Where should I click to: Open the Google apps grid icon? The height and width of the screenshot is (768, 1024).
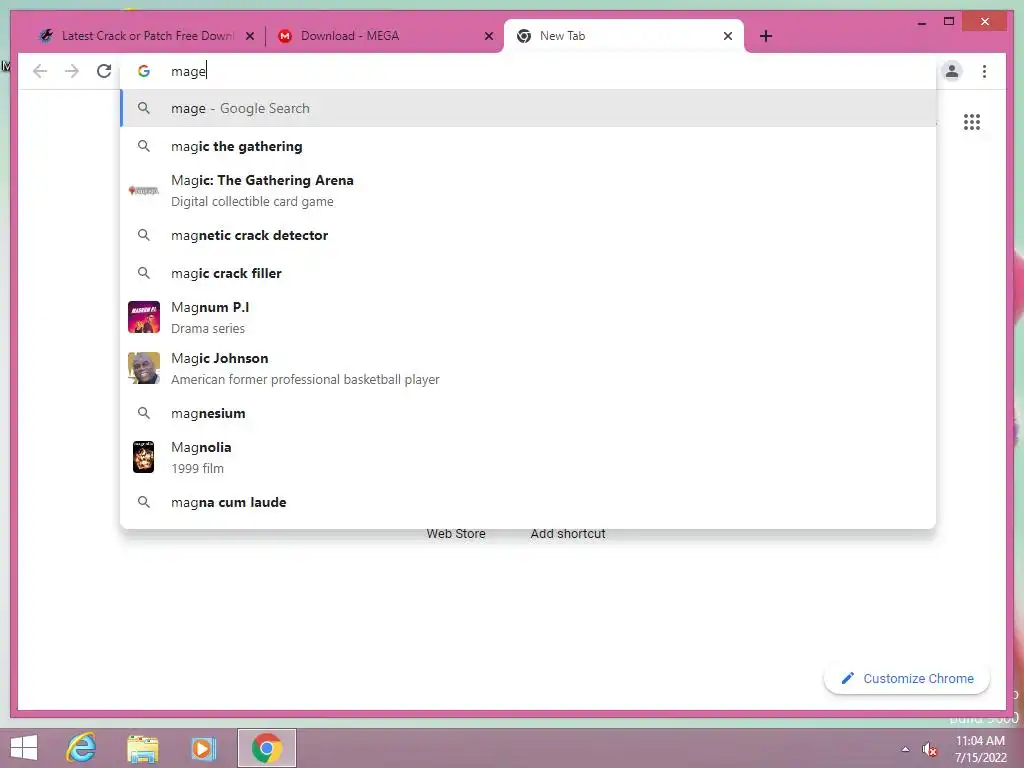pos(972,122)
